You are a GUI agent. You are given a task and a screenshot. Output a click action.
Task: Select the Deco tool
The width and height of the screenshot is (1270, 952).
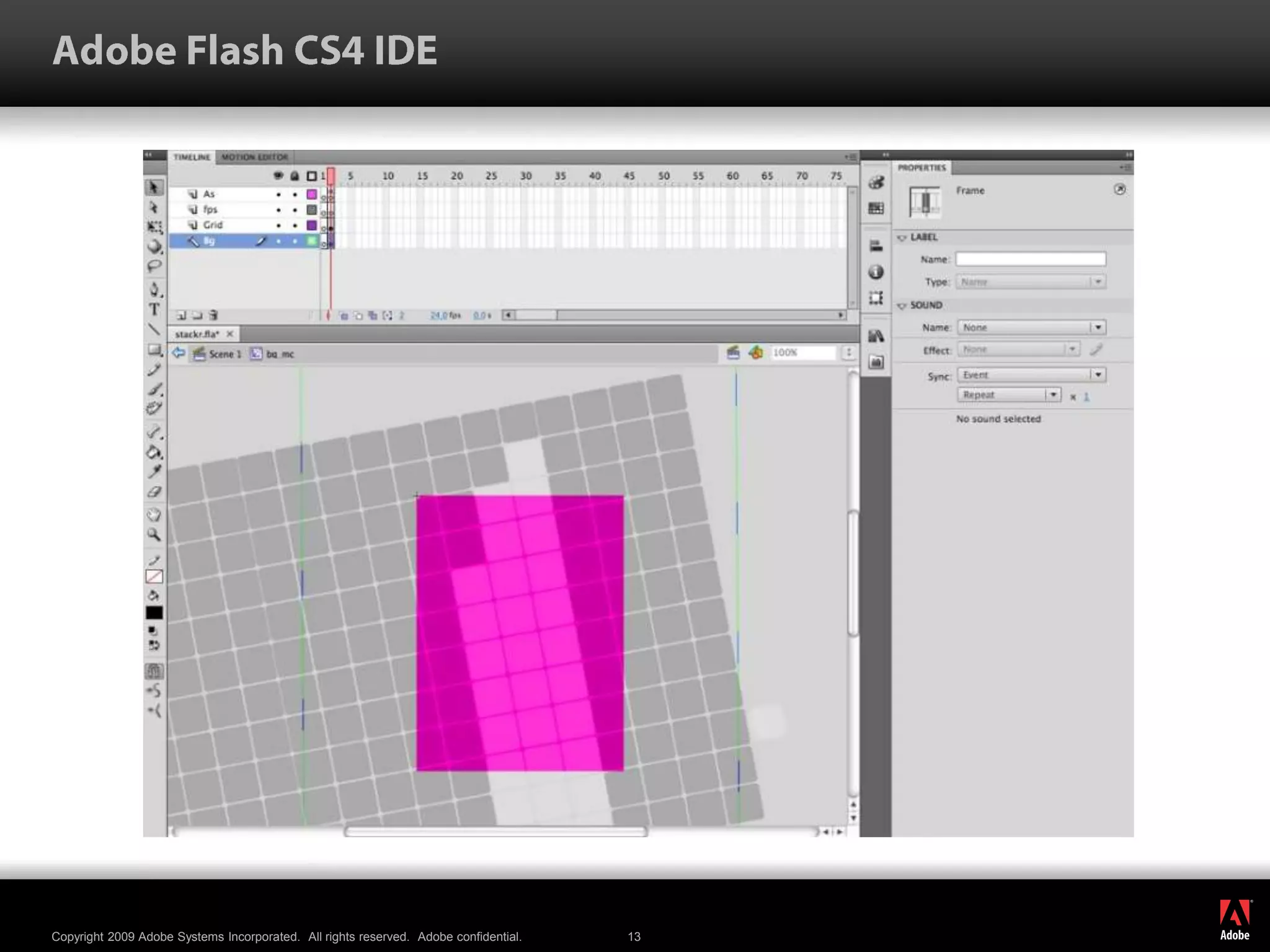pyautogui.click(x=154, y=408)
